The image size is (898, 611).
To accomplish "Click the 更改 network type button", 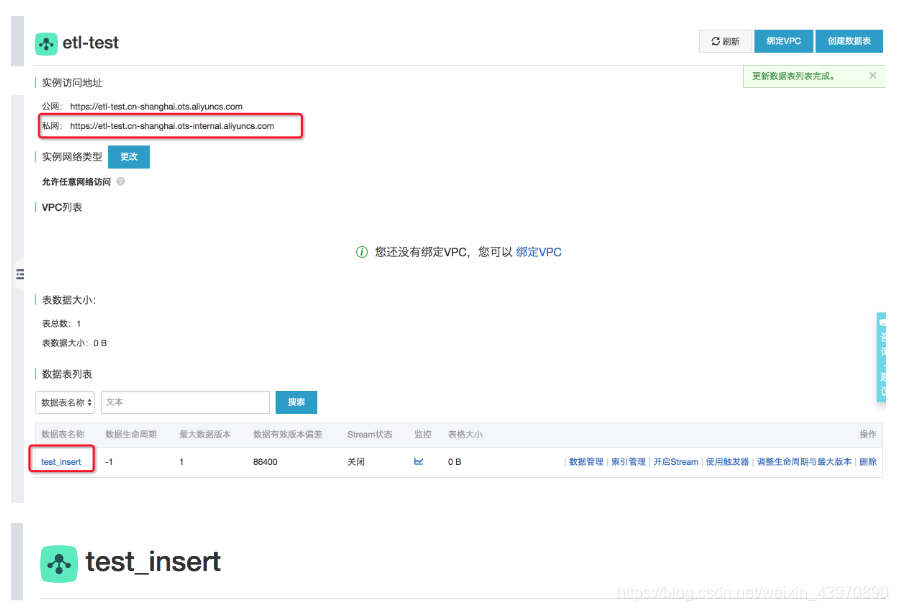I will pyautogui.click(x=129, y=157).
